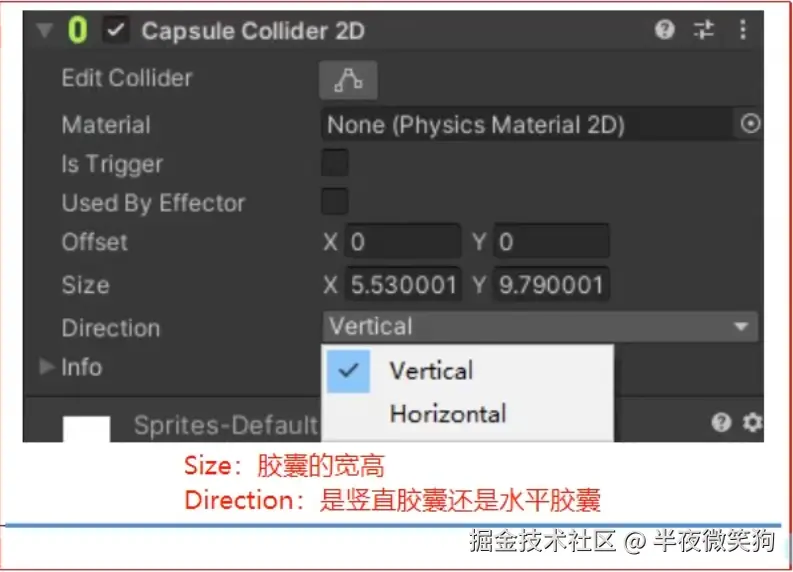Open the Direction dropdown
This screenshot has height=572, width=793.
pyautogui.click(x=540, y=326)
